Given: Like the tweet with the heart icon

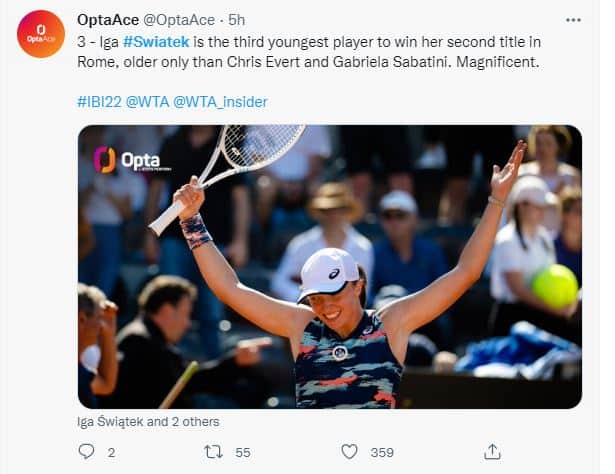Looking at the screenshot, I should pos(349,452).
